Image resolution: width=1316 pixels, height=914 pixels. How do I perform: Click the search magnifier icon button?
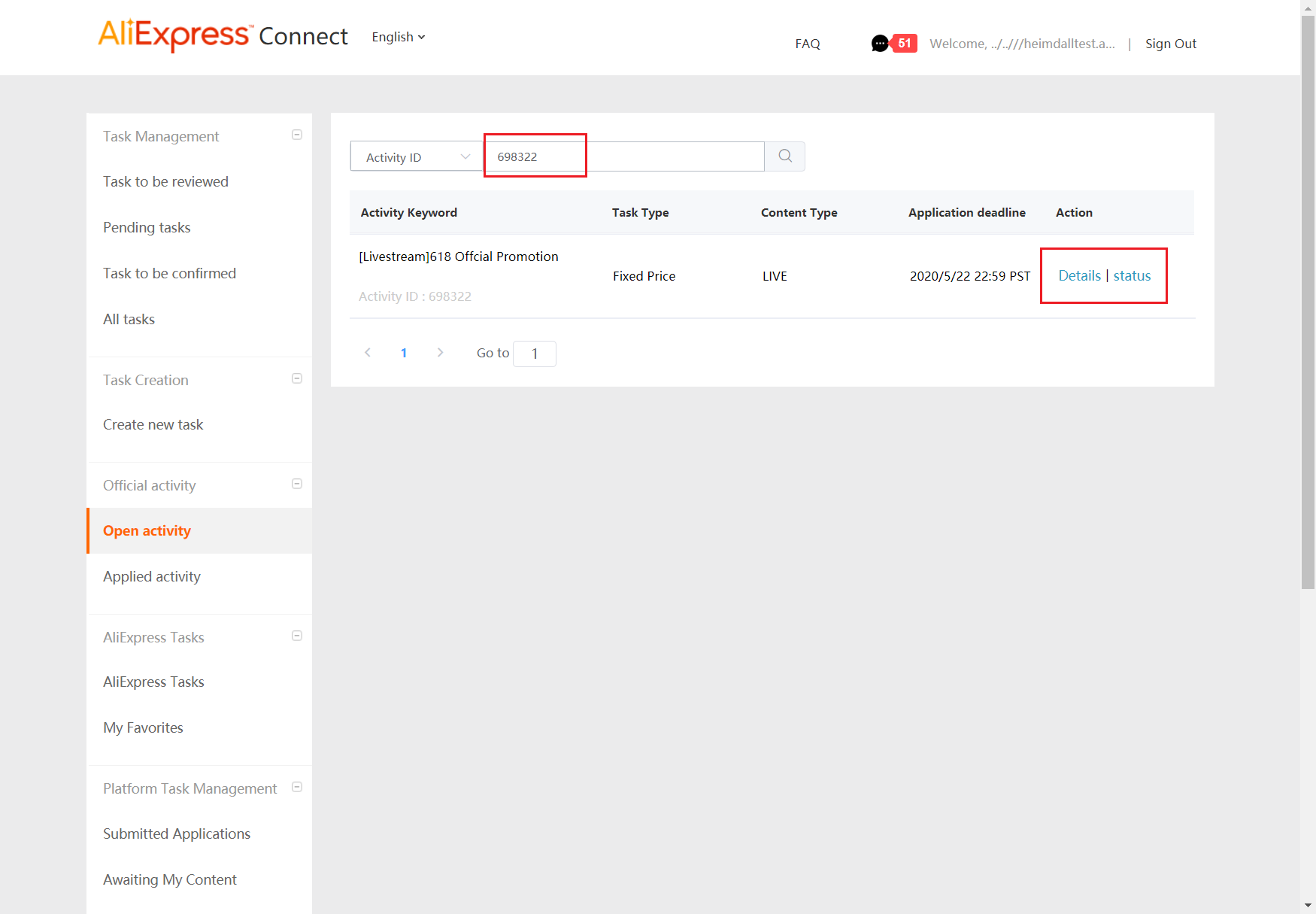(785, 156)
